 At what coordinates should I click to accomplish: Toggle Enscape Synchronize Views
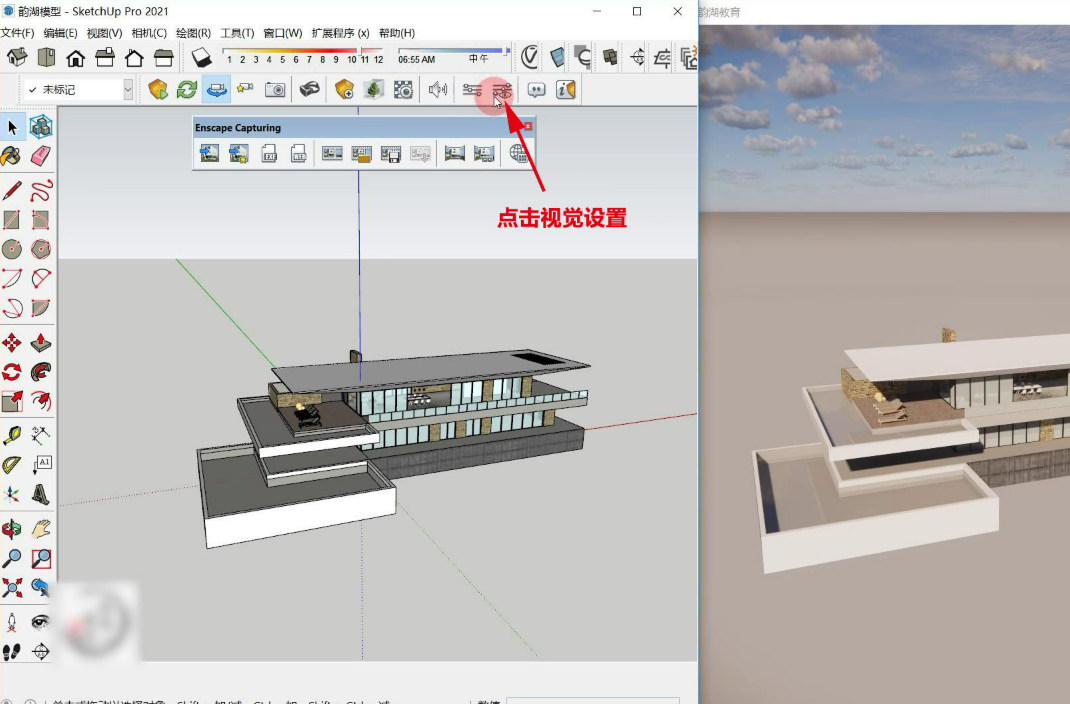216,89
